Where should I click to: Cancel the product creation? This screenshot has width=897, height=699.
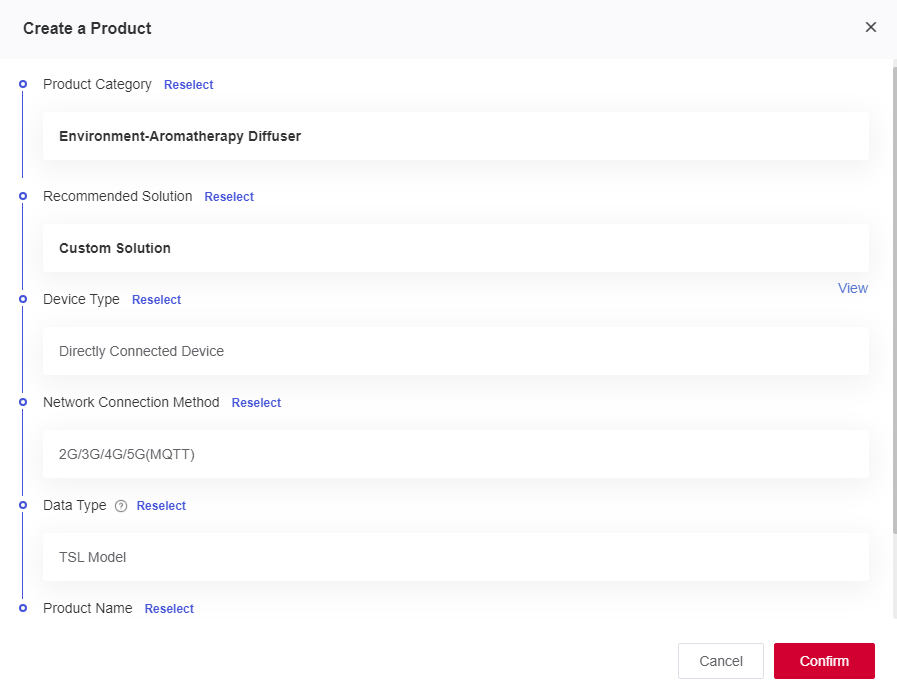[721, 661]
